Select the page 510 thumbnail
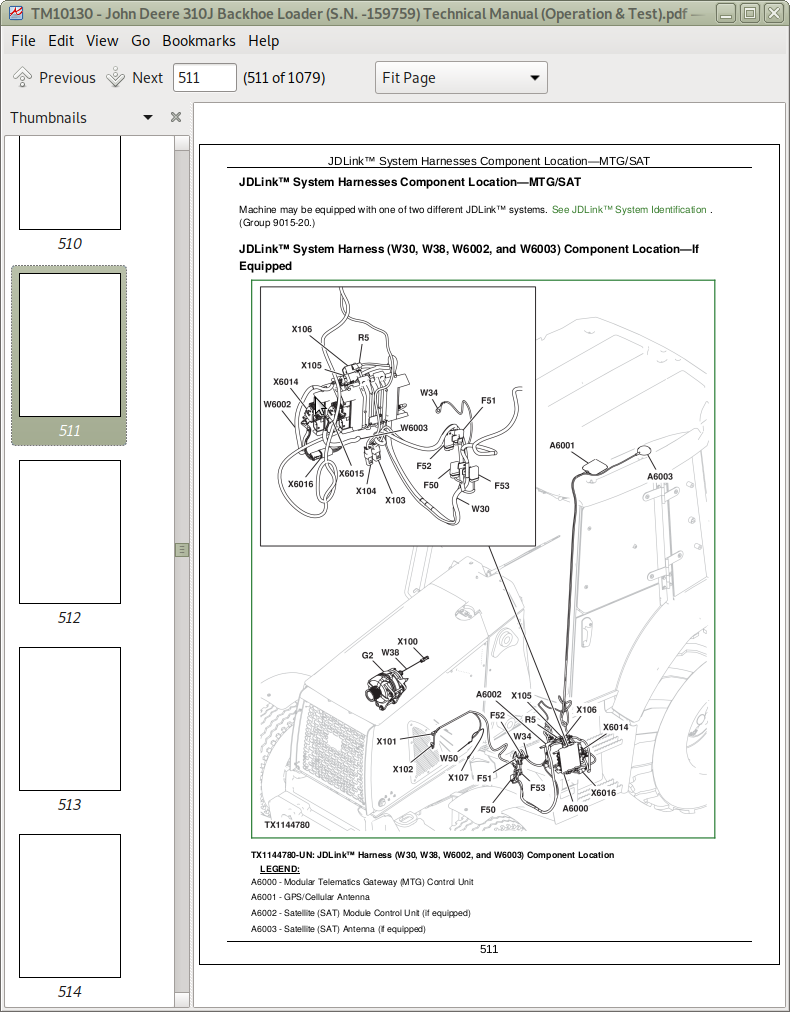The width and height of the screenshot is (790, 1012). coord(70,183)
